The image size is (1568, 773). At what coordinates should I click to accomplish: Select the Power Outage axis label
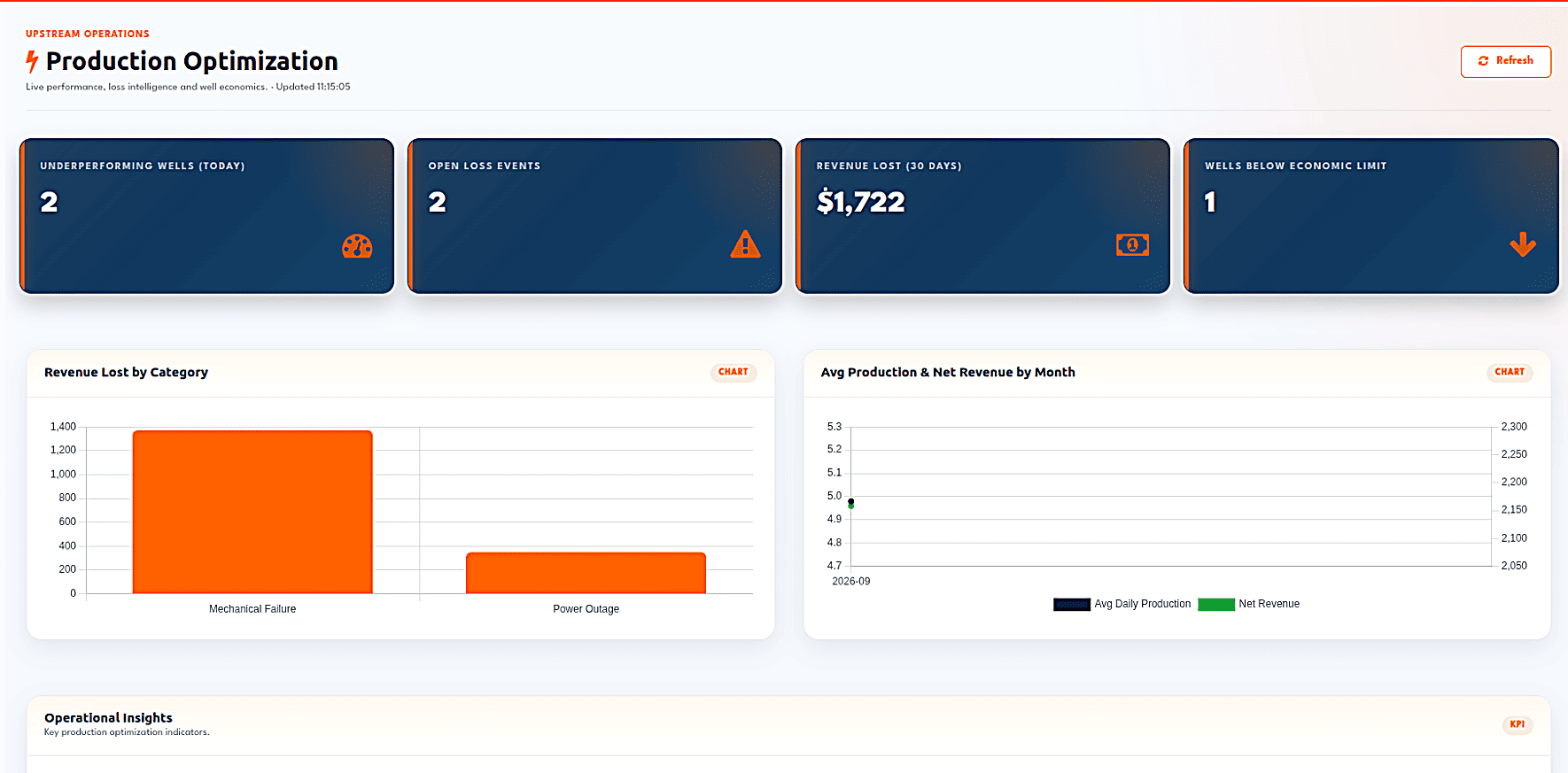(586, 609)
